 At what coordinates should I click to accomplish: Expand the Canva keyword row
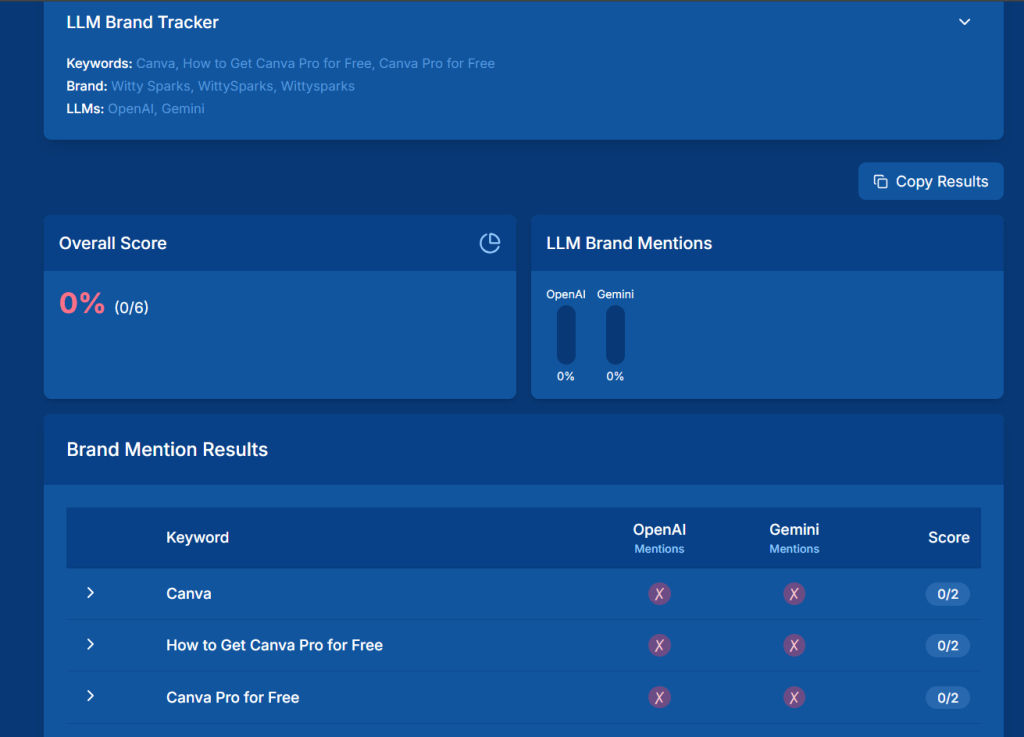coord(90,593)
